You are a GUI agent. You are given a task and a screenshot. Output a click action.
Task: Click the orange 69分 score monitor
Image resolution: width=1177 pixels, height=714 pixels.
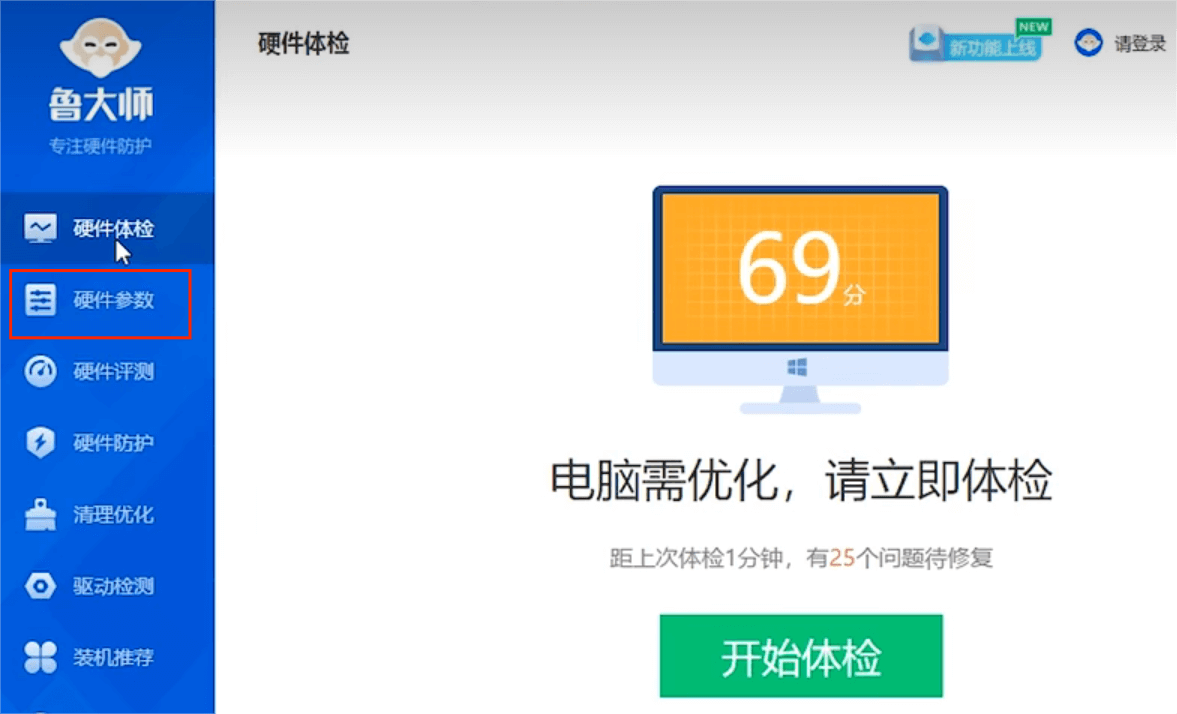pos(800,268)
